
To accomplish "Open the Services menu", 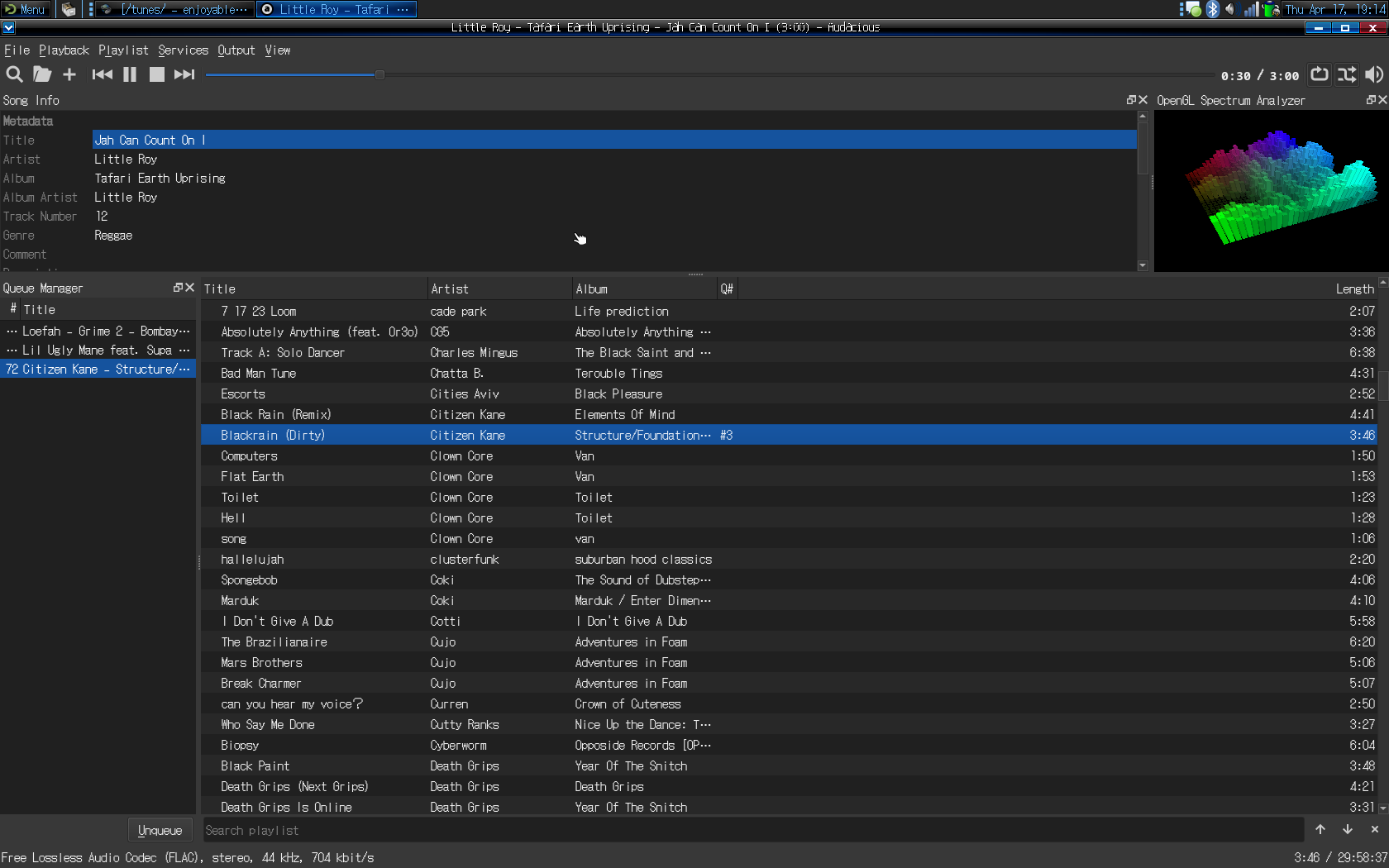I will click(183, 50).
